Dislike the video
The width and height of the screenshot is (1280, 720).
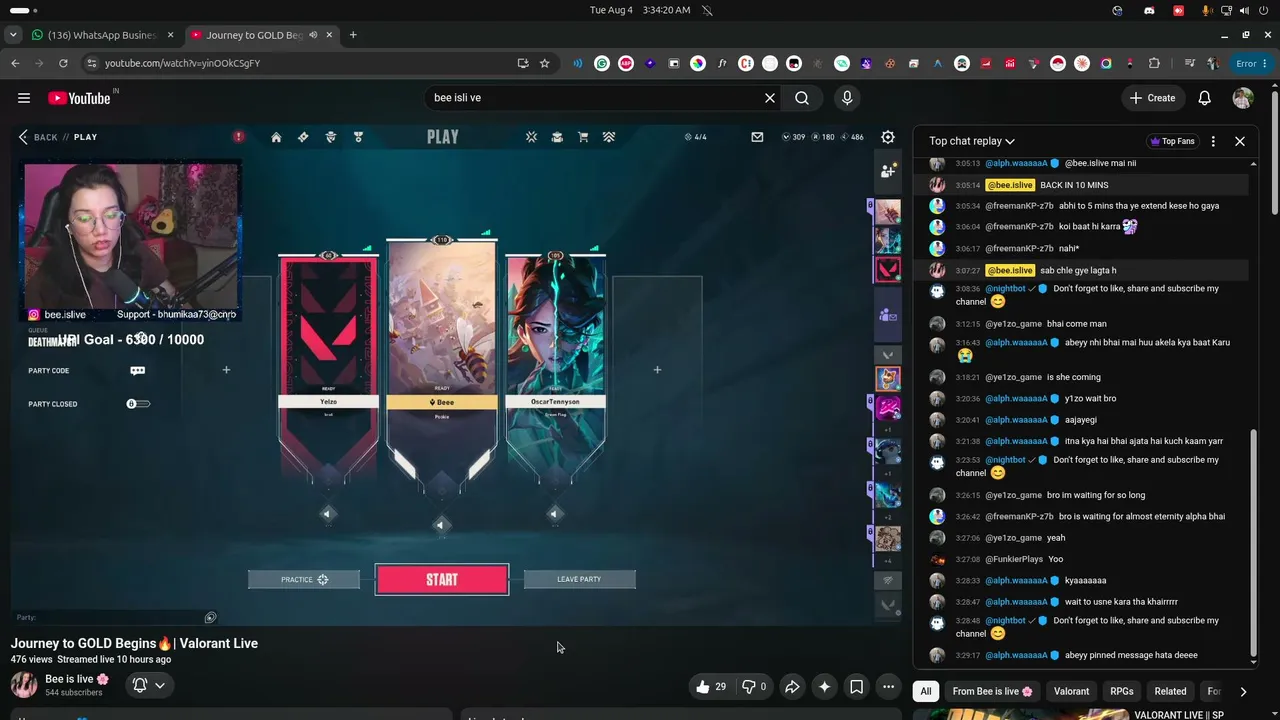point(754,686)
